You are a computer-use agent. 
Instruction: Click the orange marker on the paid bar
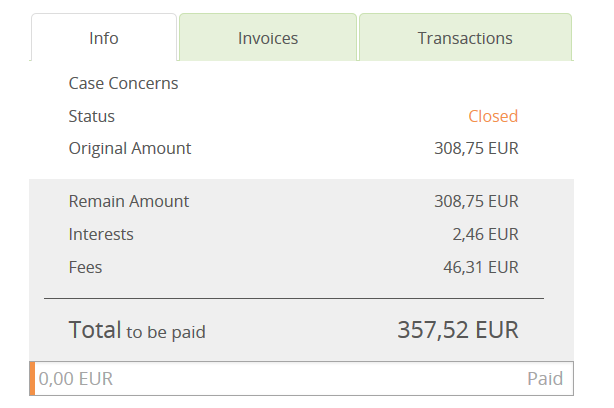32,378
